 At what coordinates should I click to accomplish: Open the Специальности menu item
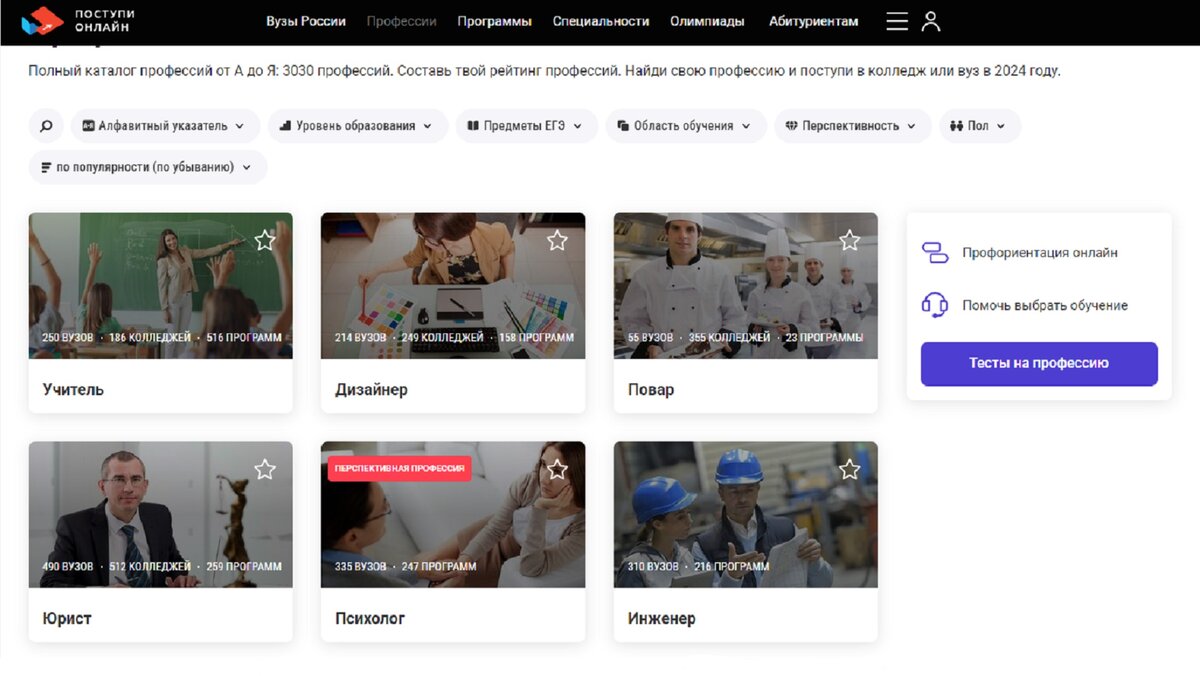click(x=601, y=21)
